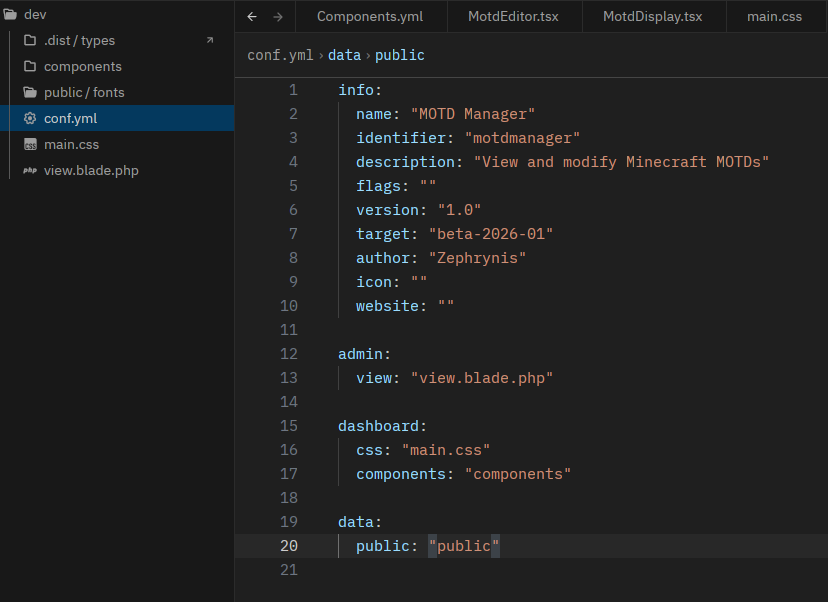Expand the components folder in the tree
The width and height of the screenshot is (828, 602).
82,66
